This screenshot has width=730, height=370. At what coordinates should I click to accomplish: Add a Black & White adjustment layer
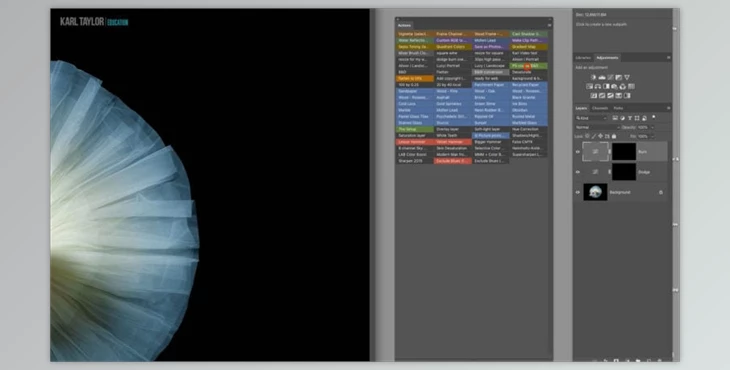(606, 87)
